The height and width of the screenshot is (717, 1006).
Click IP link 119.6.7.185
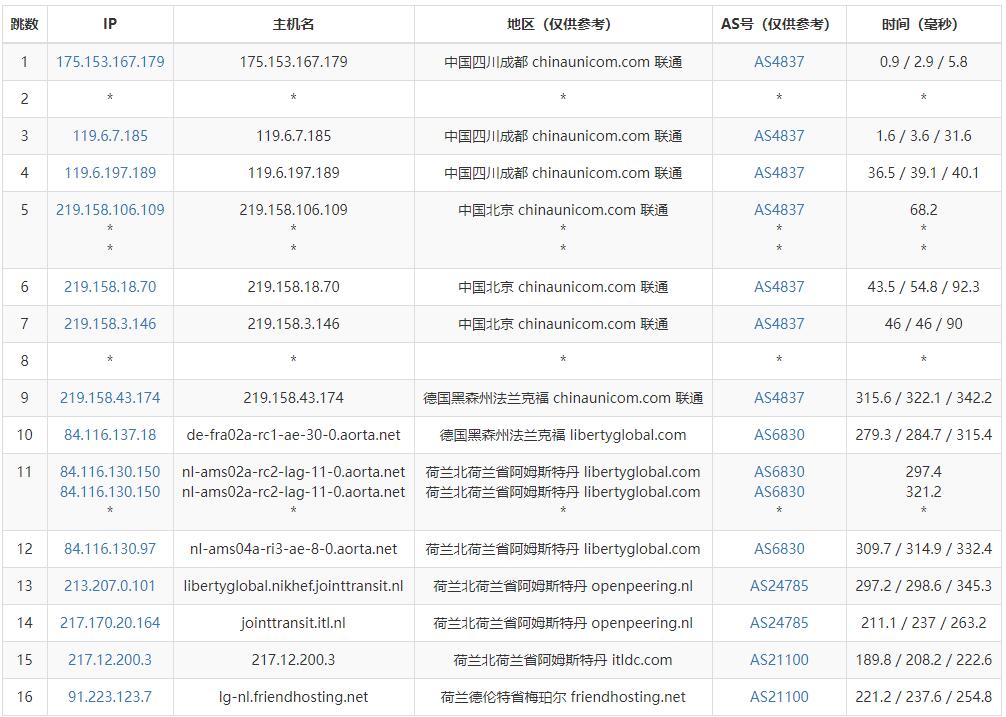point(110,136)
